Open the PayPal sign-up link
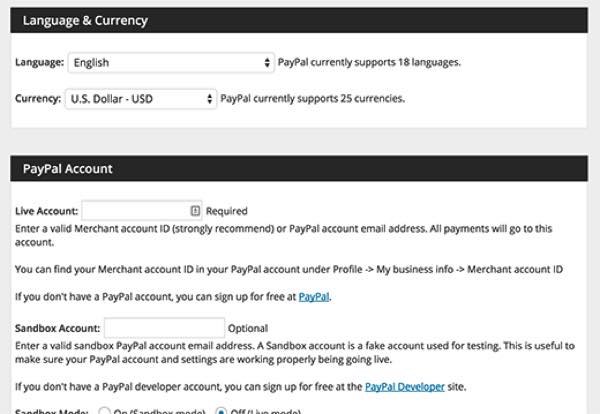 pos(314,297)
